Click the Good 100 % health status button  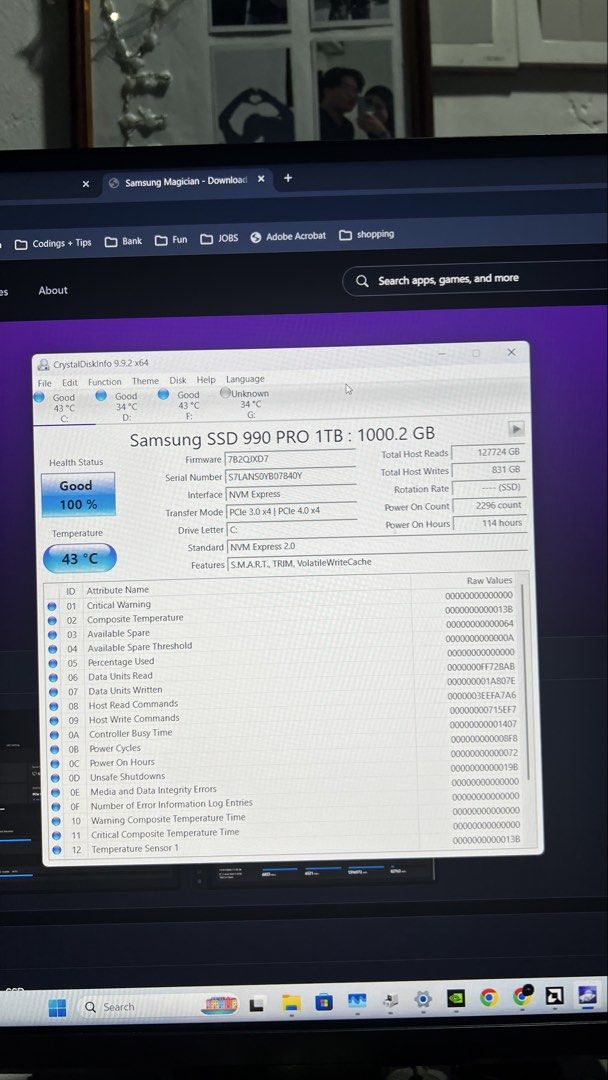pyautogui.click(x=78, y=495)
